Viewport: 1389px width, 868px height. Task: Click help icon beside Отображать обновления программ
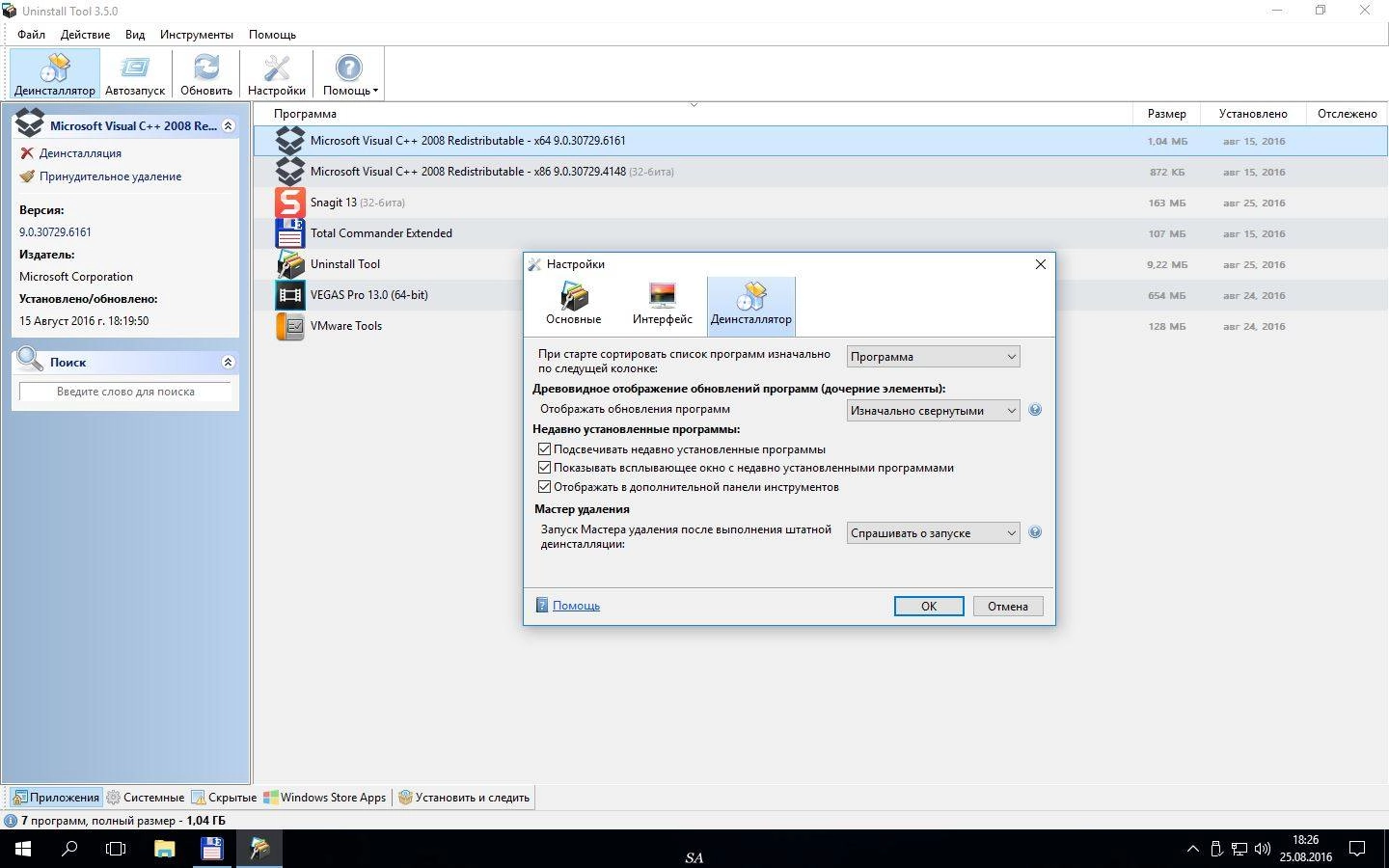pos(1035,410)
